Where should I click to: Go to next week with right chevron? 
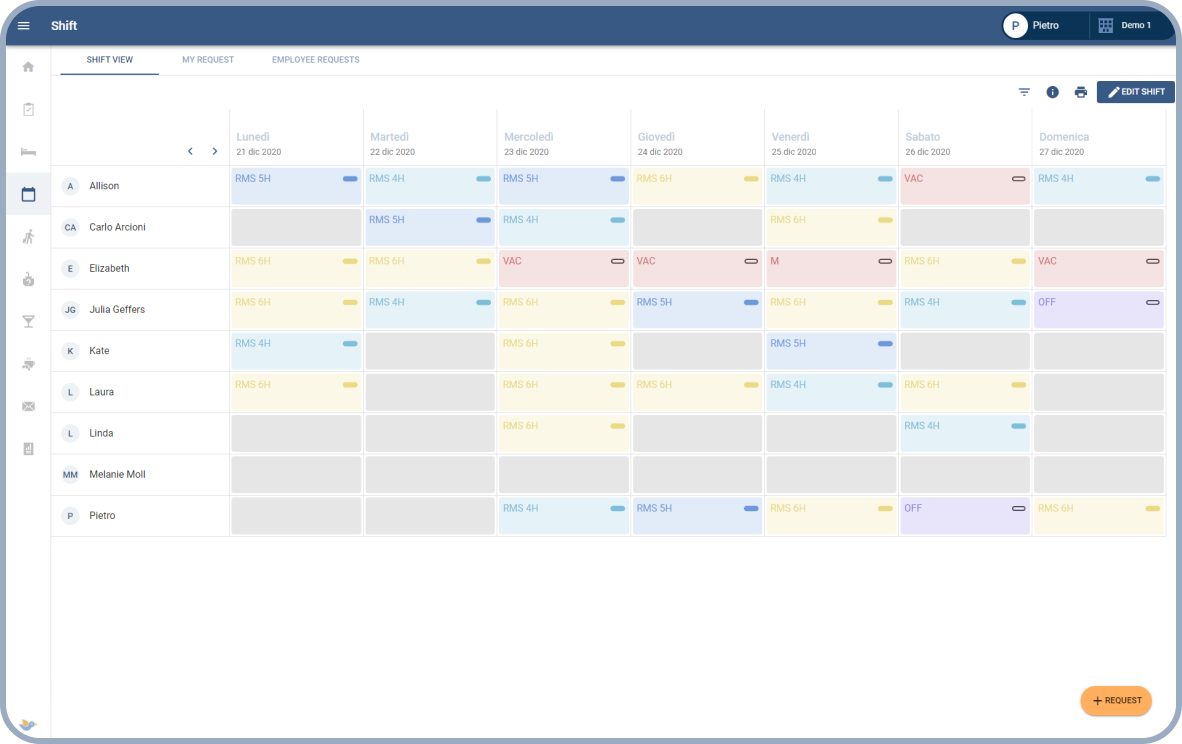pyautogui.click(x=214, y=151)
